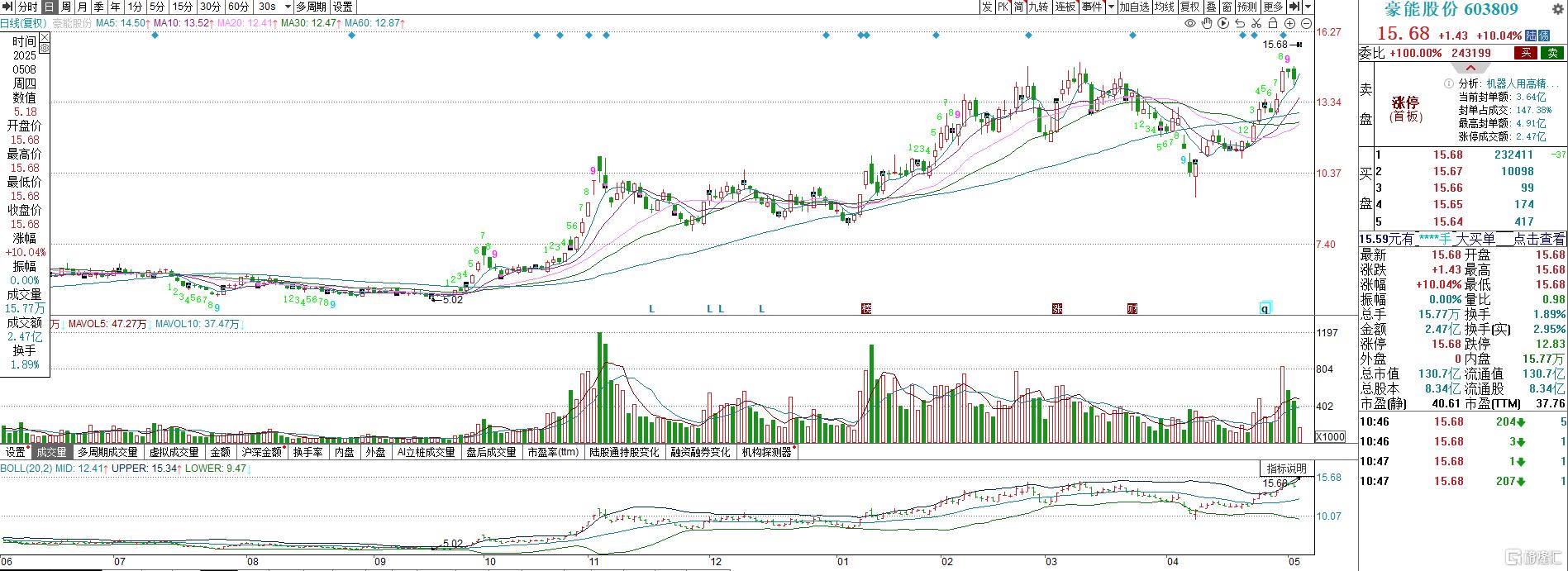This screenshot has height=571, width=1568.
Task: Click the replay play-circle icon
Action: (x=1223, y=23)
